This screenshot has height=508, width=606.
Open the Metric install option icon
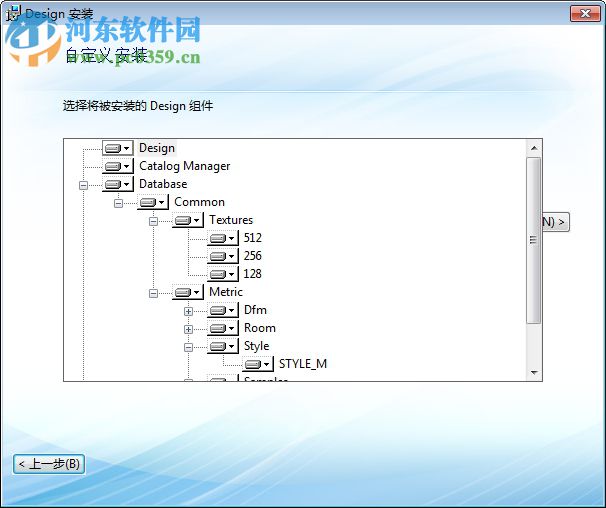(187, 292)
